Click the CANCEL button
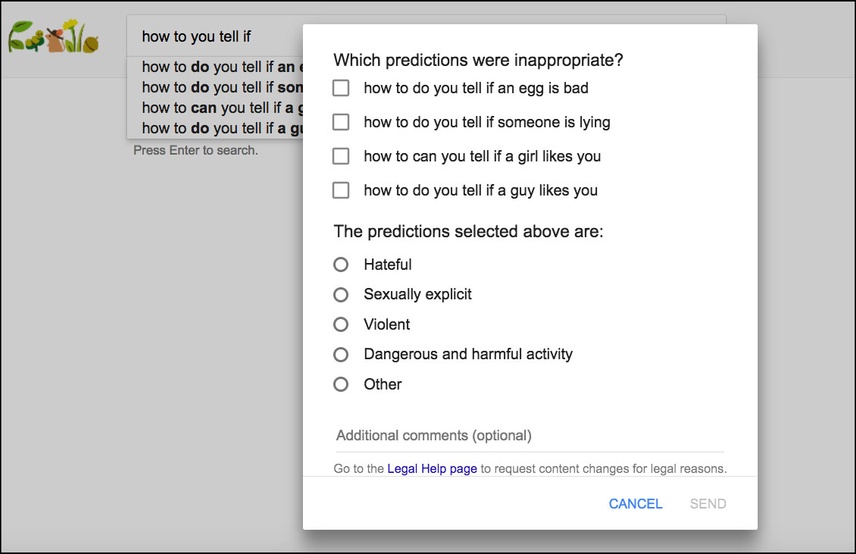This screenshot has height=554, width=856. [635, 504]
